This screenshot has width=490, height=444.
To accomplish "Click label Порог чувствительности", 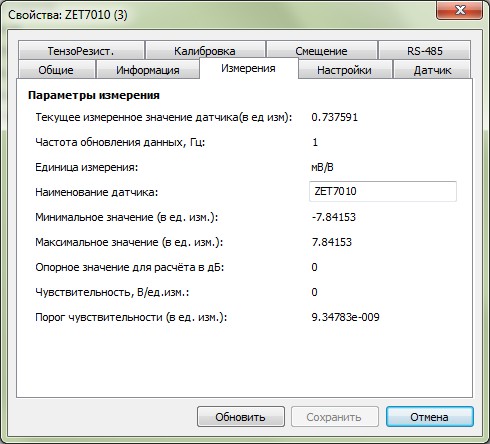I will pyautogui.click(x=131, y=317).
